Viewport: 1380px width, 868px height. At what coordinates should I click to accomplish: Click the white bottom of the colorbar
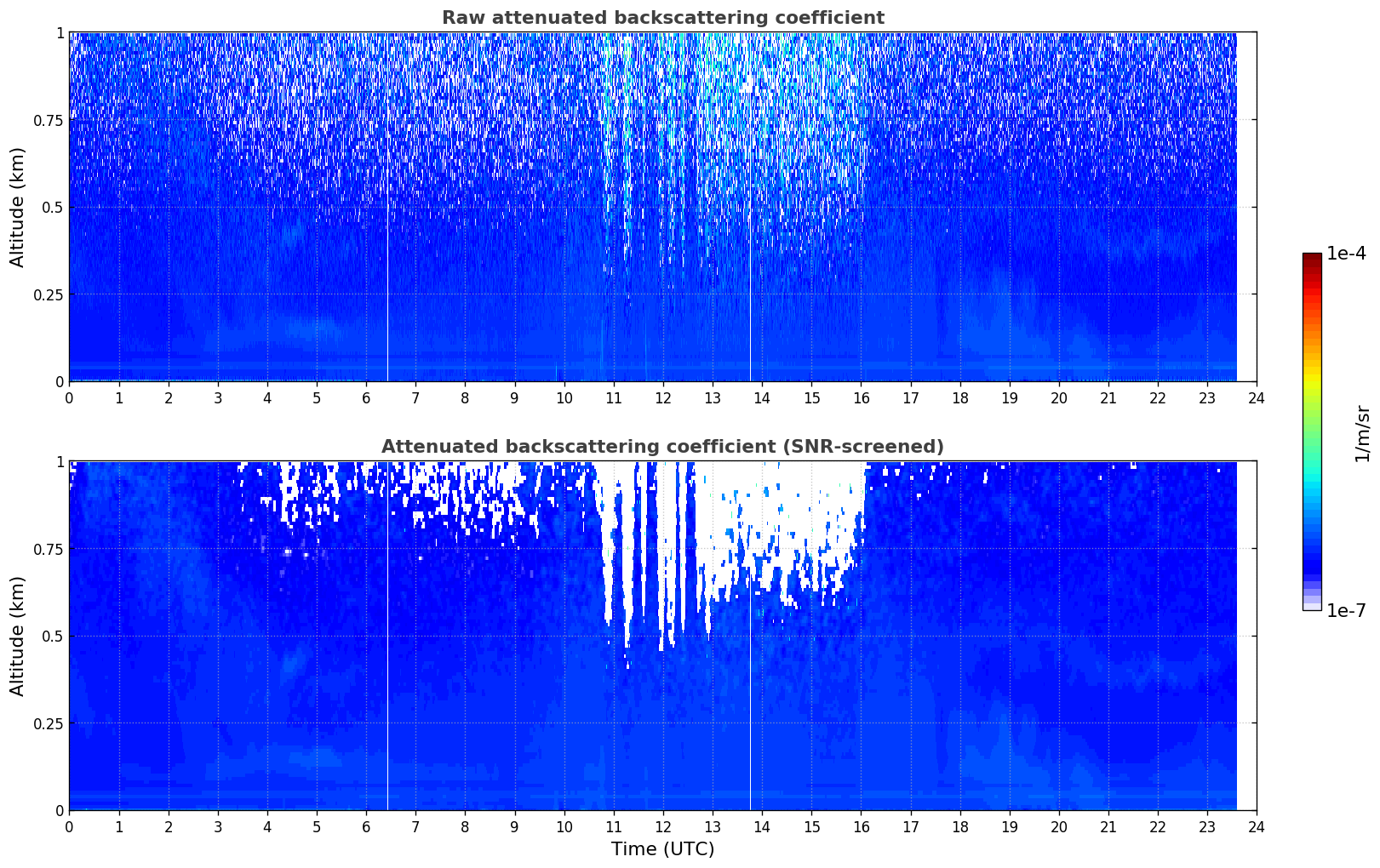click(x=1312, y=606)
